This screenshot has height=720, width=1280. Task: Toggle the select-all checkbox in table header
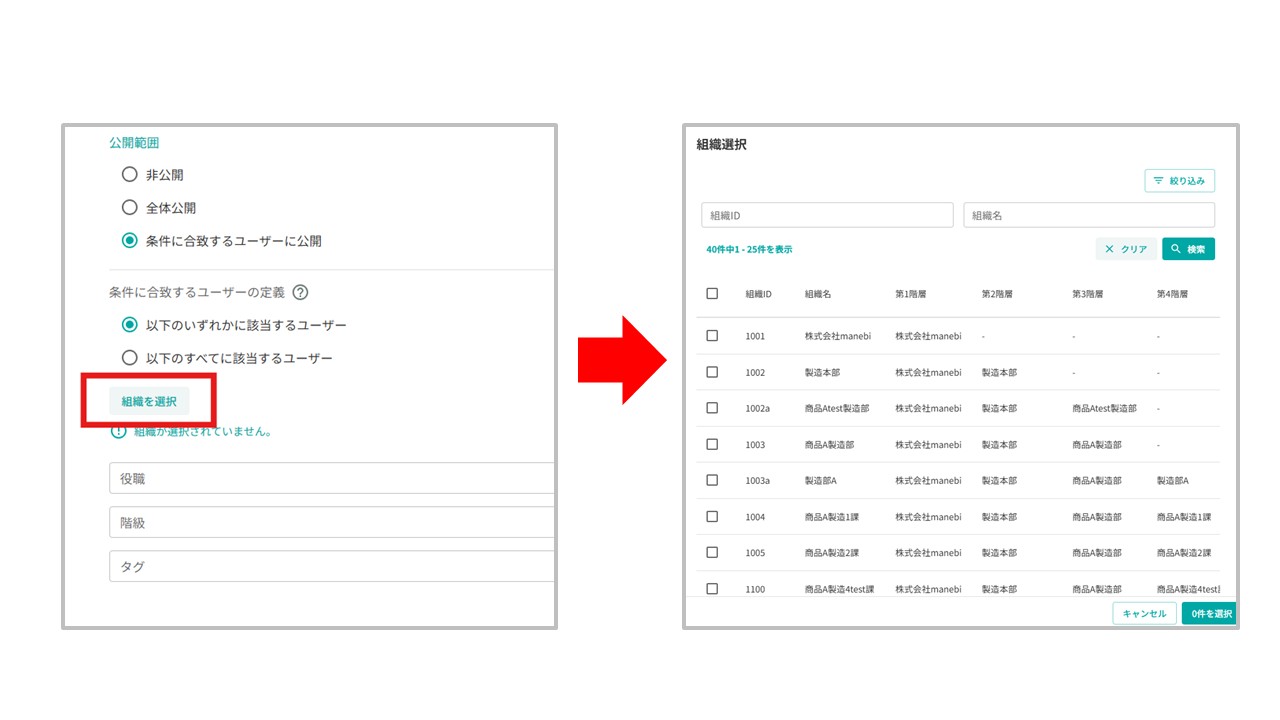pos(712,294)
